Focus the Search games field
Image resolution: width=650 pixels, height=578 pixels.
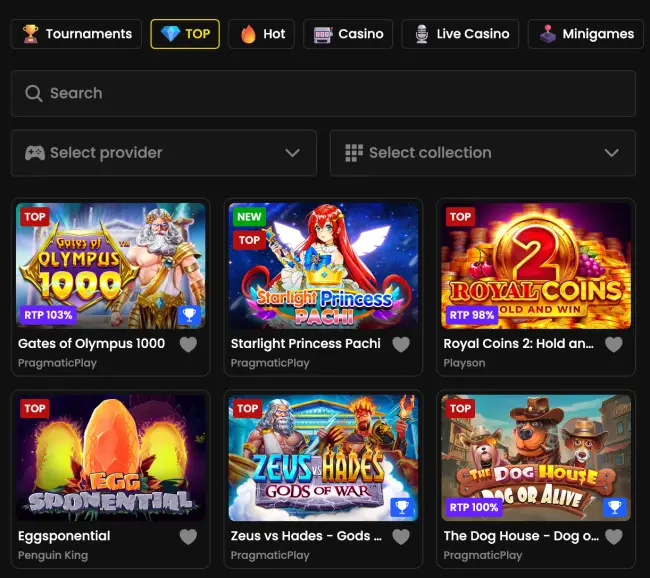tap(323, 93)
